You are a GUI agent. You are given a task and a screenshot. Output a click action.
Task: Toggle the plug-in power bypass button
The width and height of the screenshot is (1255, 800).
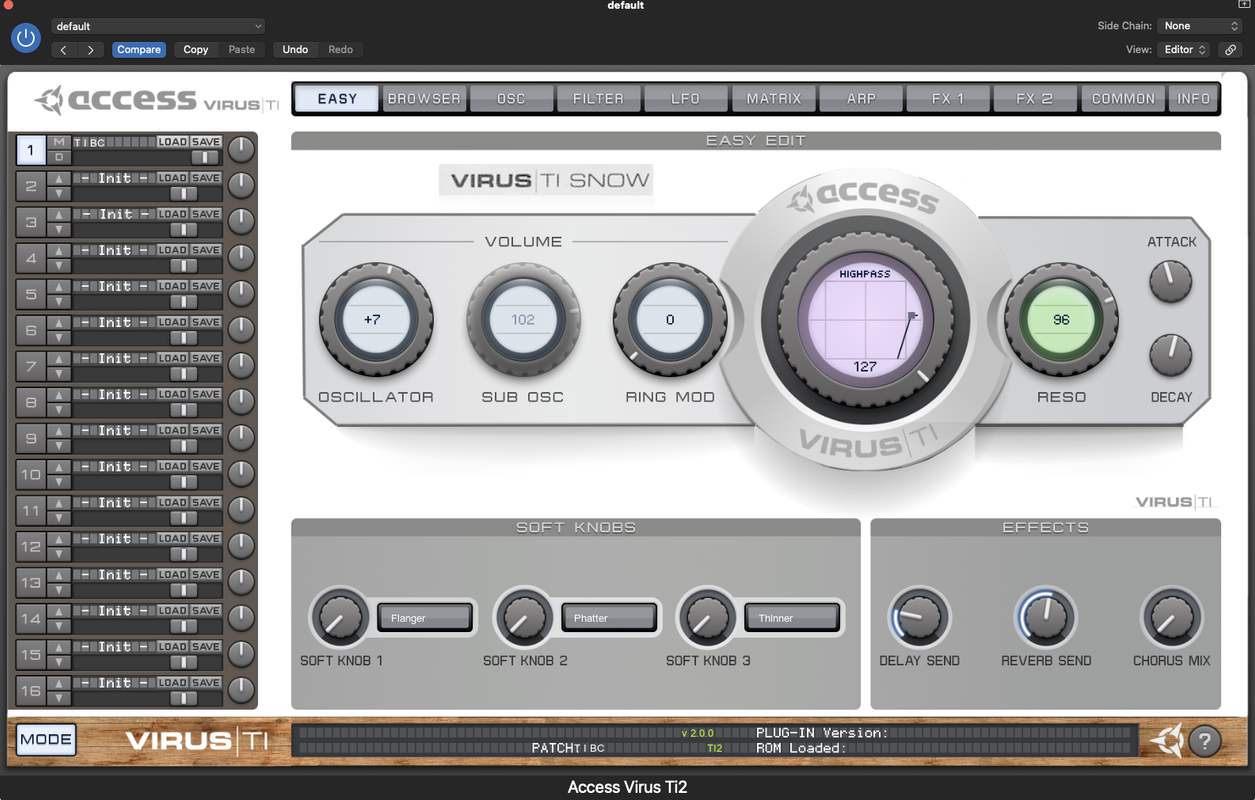tap(25, 38)
